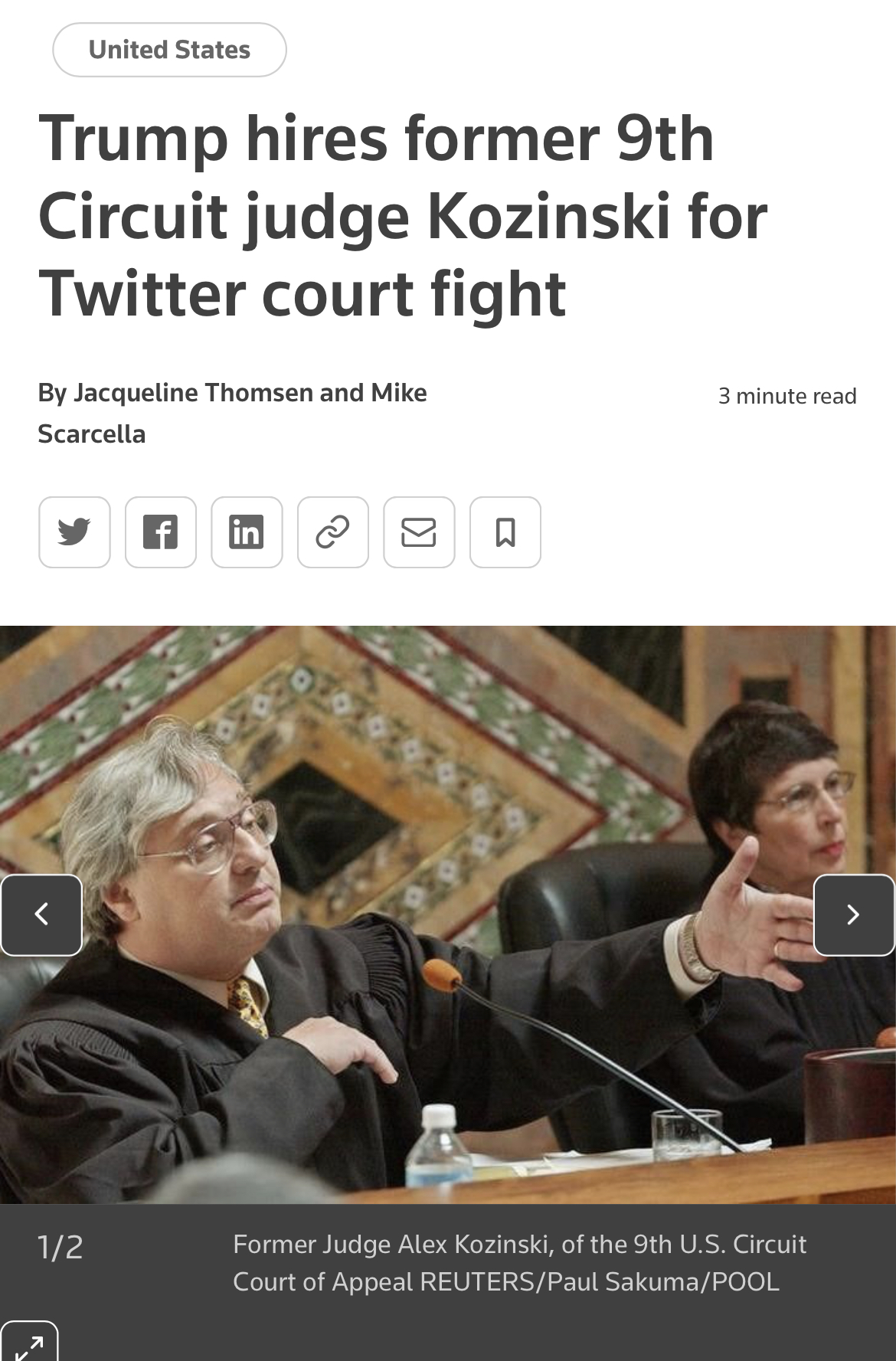This screenshot has width=896, height=1361.
Task: Click the 3 minute read label
Action: [787, 396]
